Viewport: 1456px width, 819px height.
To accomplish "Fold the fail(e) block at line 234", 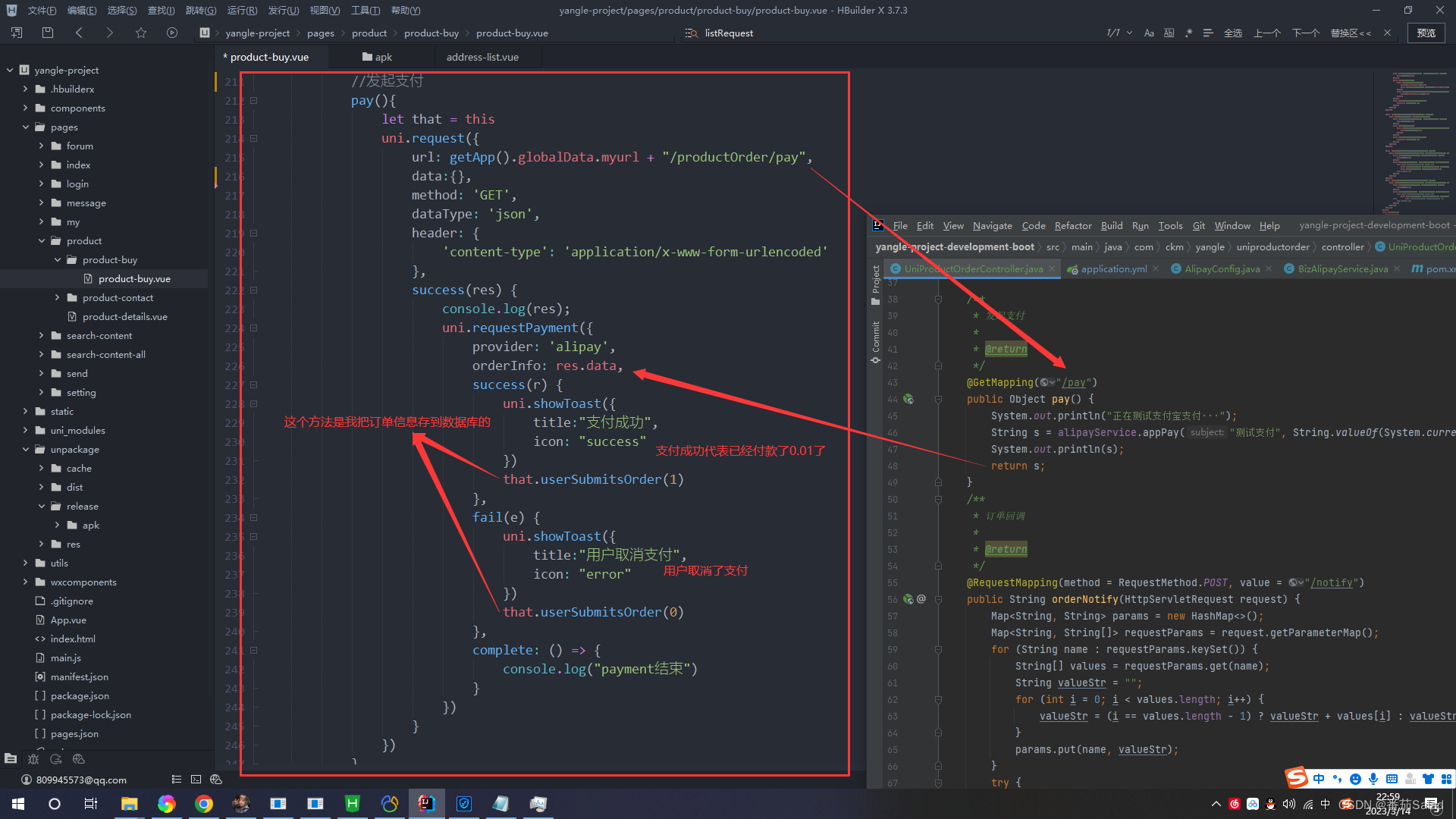I will pos(253,517).
